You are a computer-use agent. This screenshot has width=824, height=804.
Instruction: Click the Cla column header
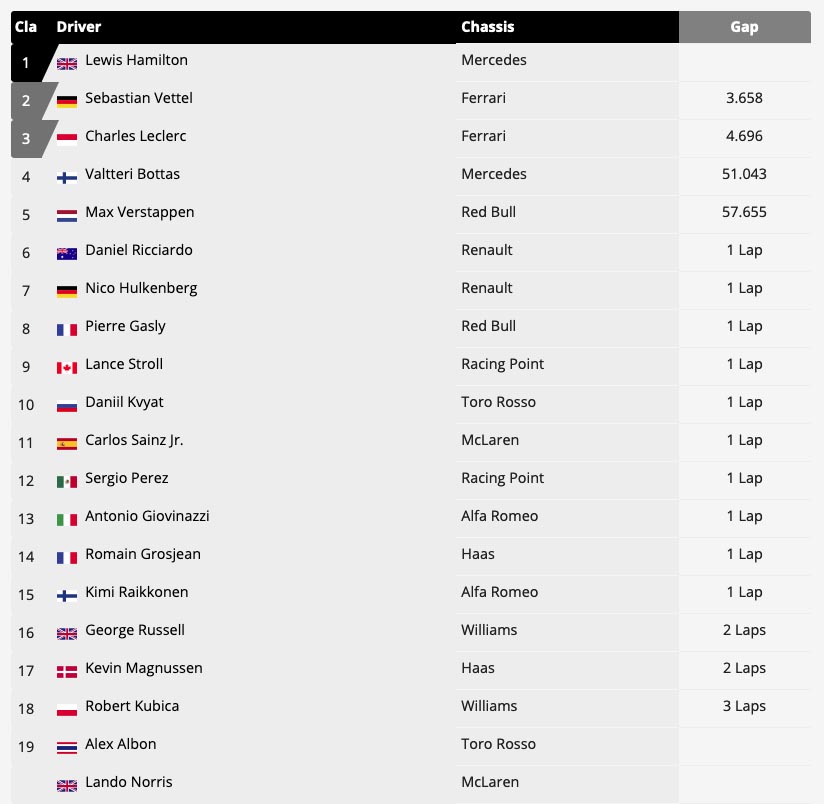(26, 27)
